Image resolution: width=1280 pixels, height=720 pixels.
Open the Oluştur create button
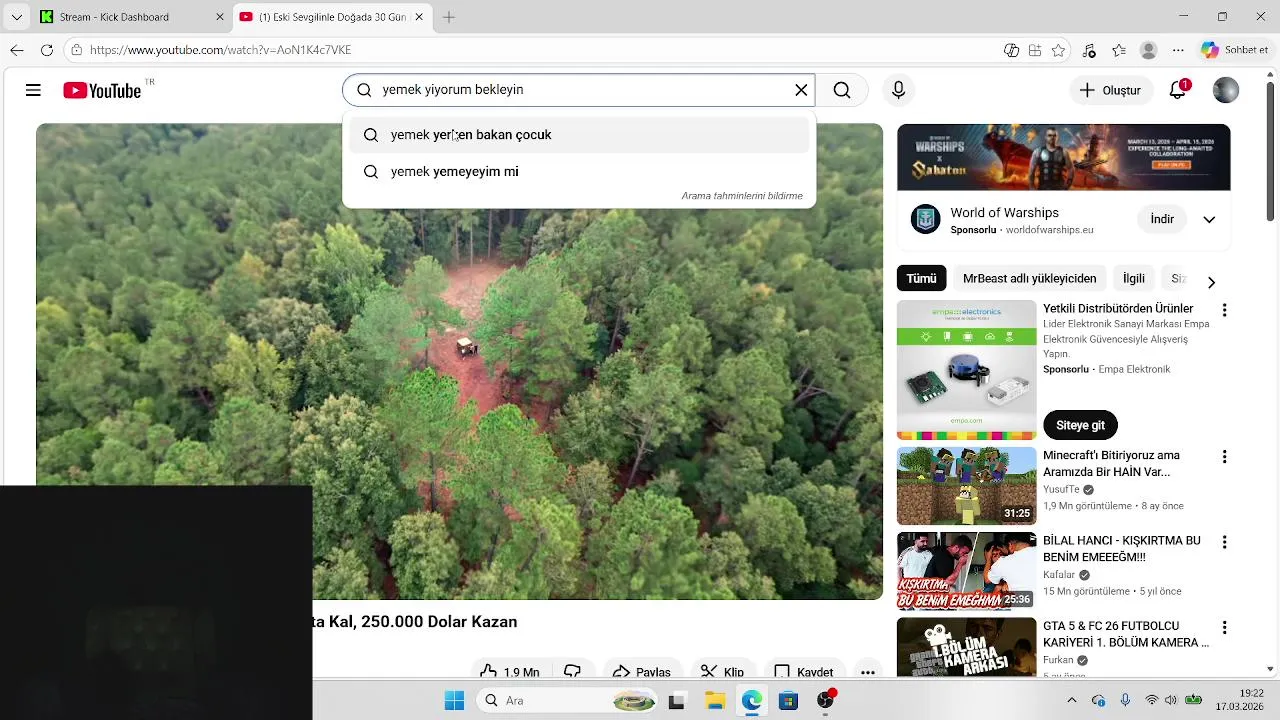coord(1111,90)
